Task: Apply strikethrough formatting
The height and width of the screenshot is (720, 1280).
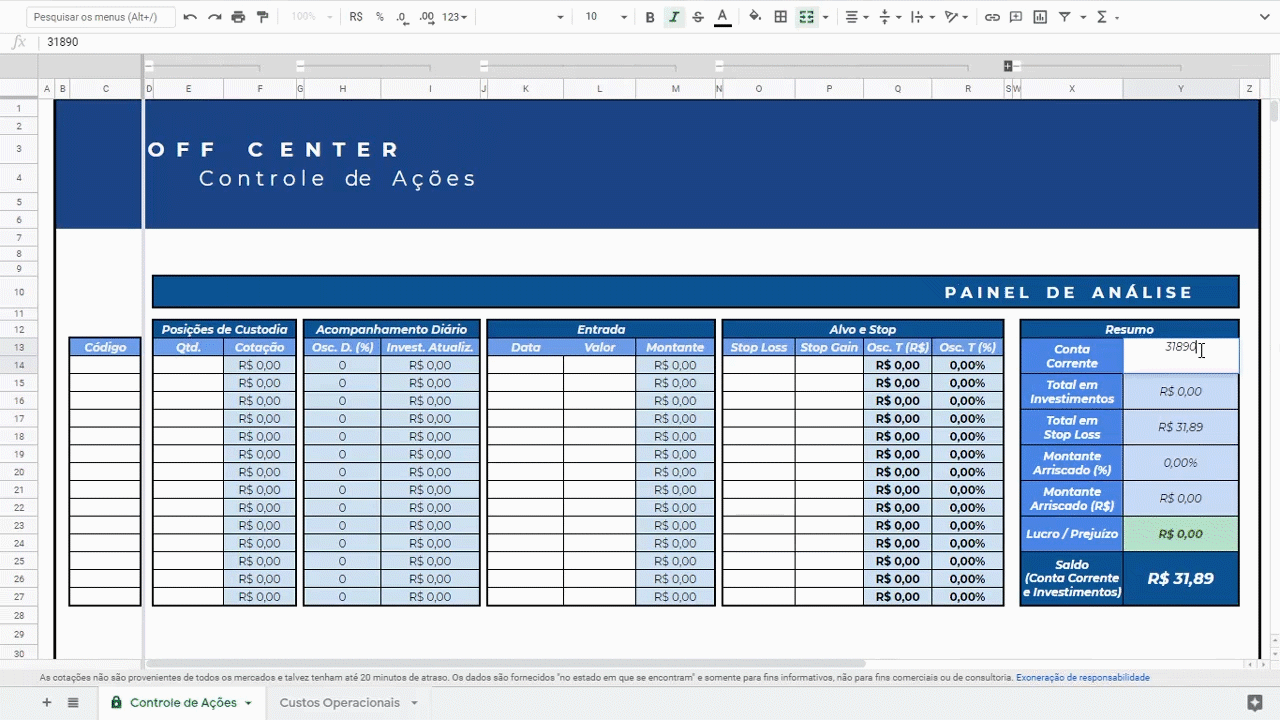Action: [x=698, y=17]
